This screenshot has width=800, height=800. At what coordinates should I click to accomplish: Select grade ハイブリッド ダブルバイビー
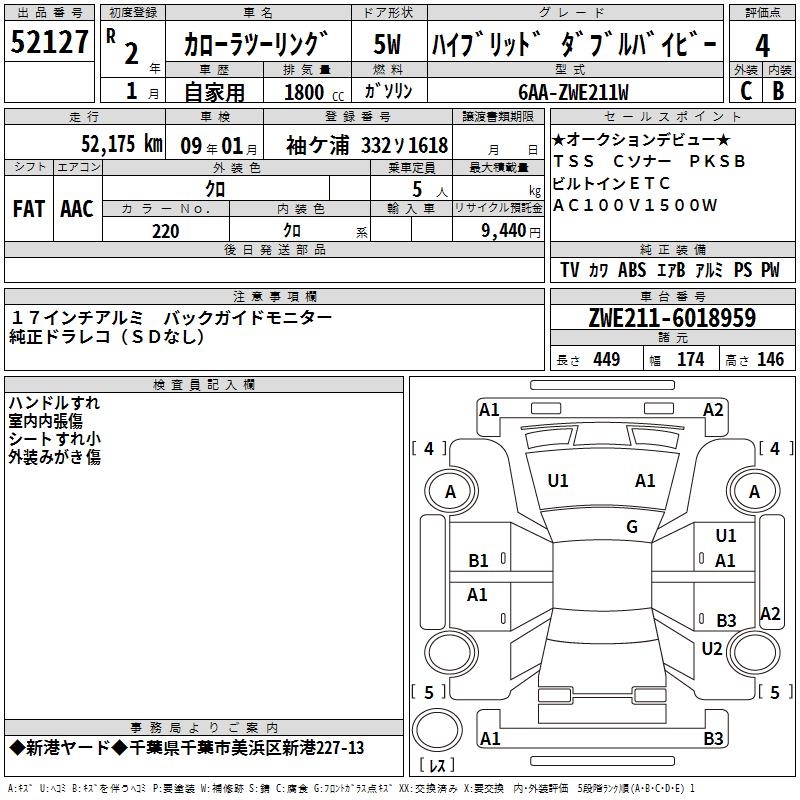pyautogui.click(x=574, y=44)
